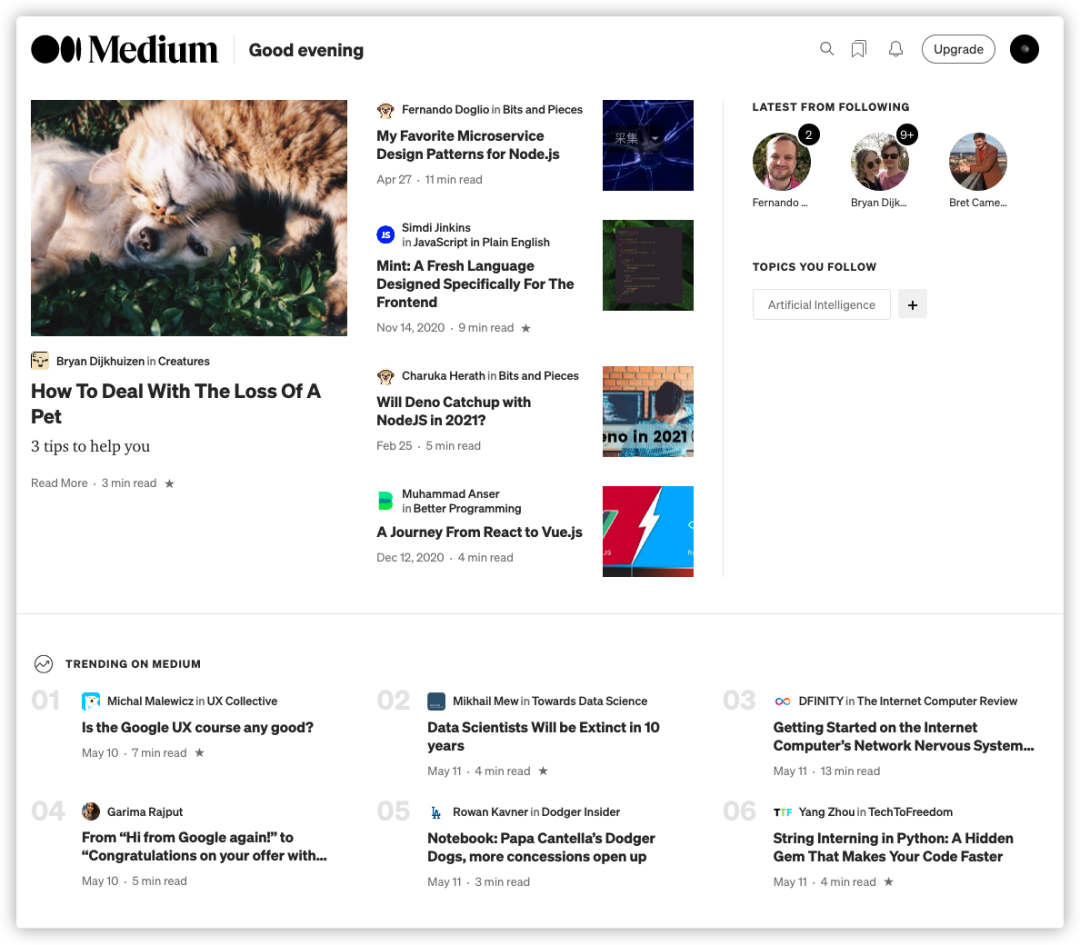Open 'String Interning in Python' article
Screen dimensions: 1080x945
click(893, 847)
